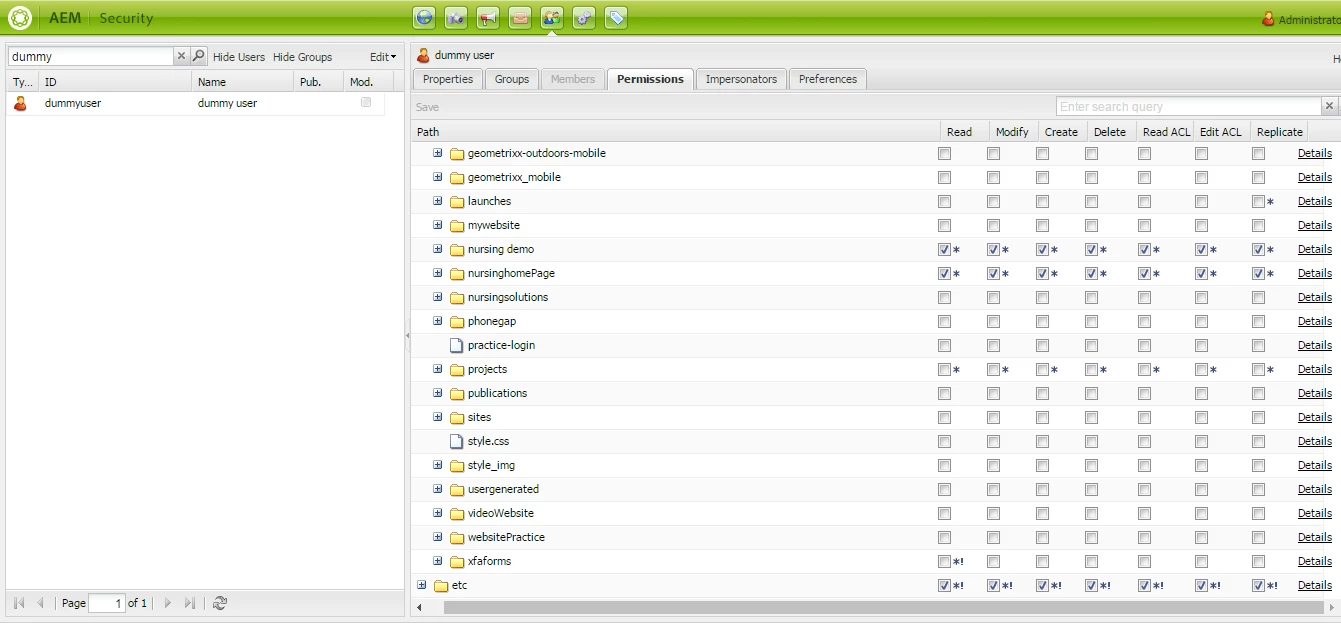Click the magnifier search icon
The image size is (1341, 623).
pyautogui.click(x=199, y=56)
